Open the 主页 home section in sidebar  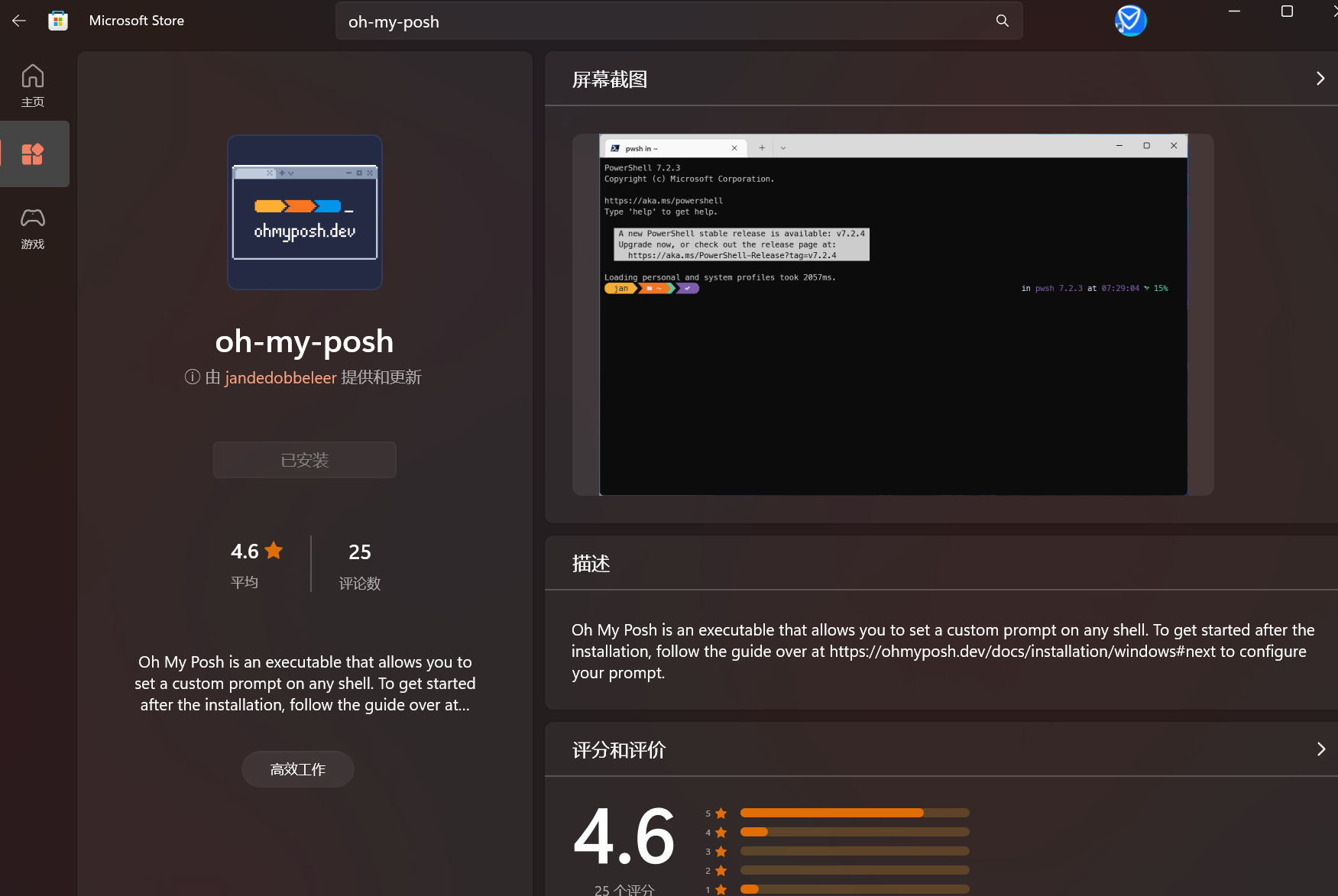point(33,85)
